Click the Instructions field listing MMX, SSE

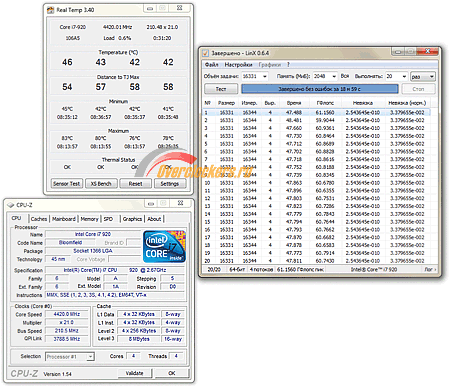pos(115,295)
